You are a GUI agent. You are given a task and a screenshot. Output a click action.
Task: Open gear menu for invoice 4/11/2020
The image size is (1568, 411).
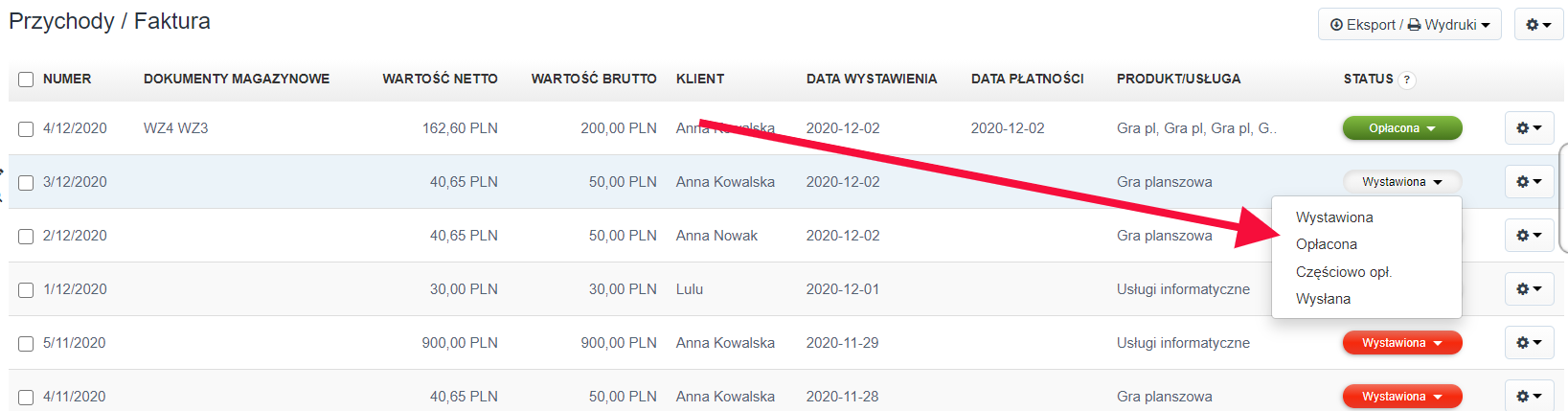click(1529, 396)
